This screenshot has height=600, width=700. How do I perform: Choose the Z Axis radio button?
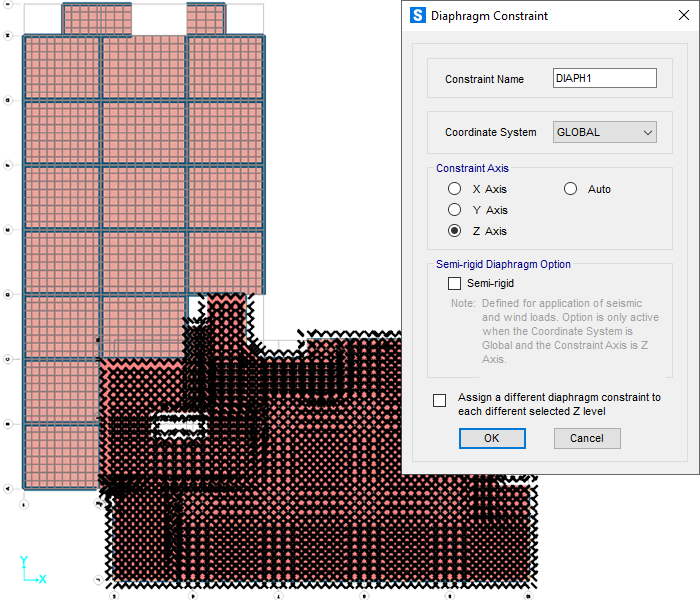(x=454, y=231)
